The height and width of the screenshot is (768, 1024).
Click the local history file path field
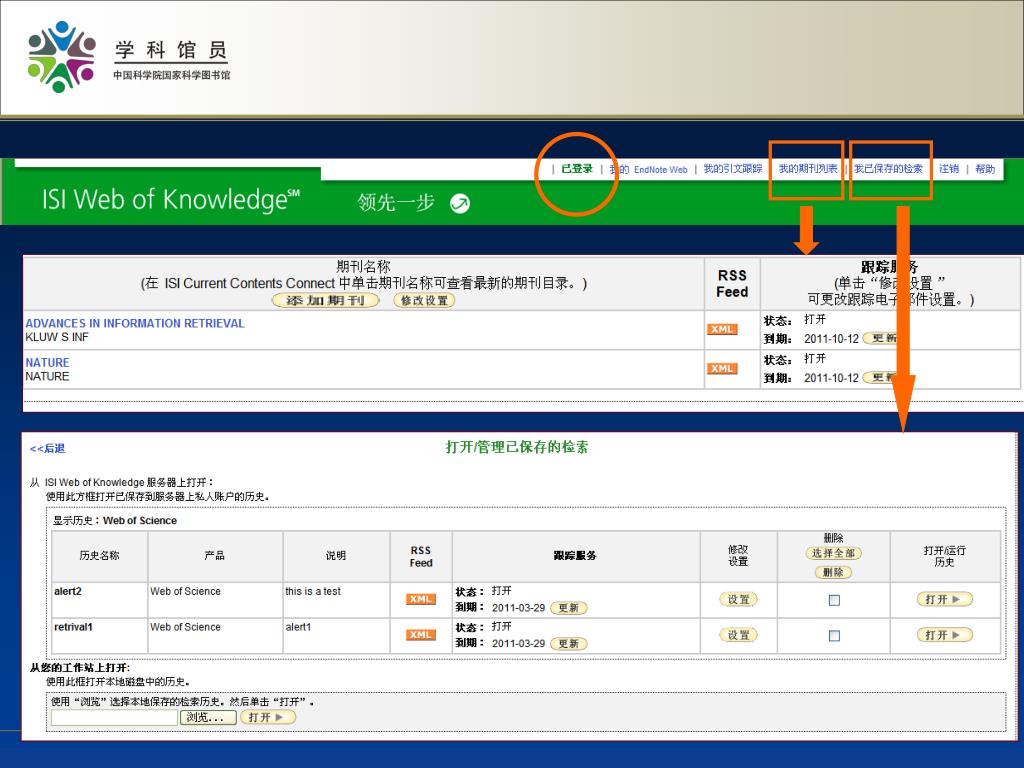click(114, 717)
